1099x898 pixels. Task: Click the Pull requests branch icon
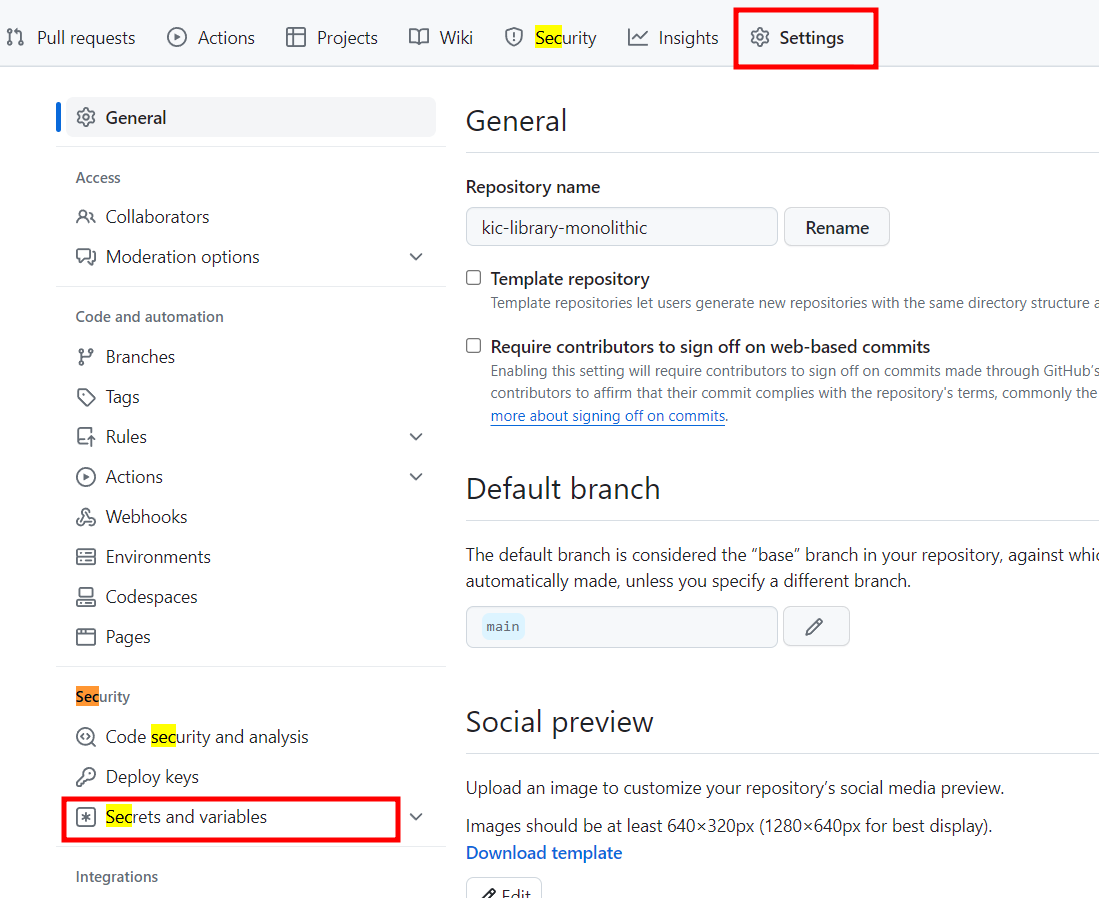tap(15, 37)
